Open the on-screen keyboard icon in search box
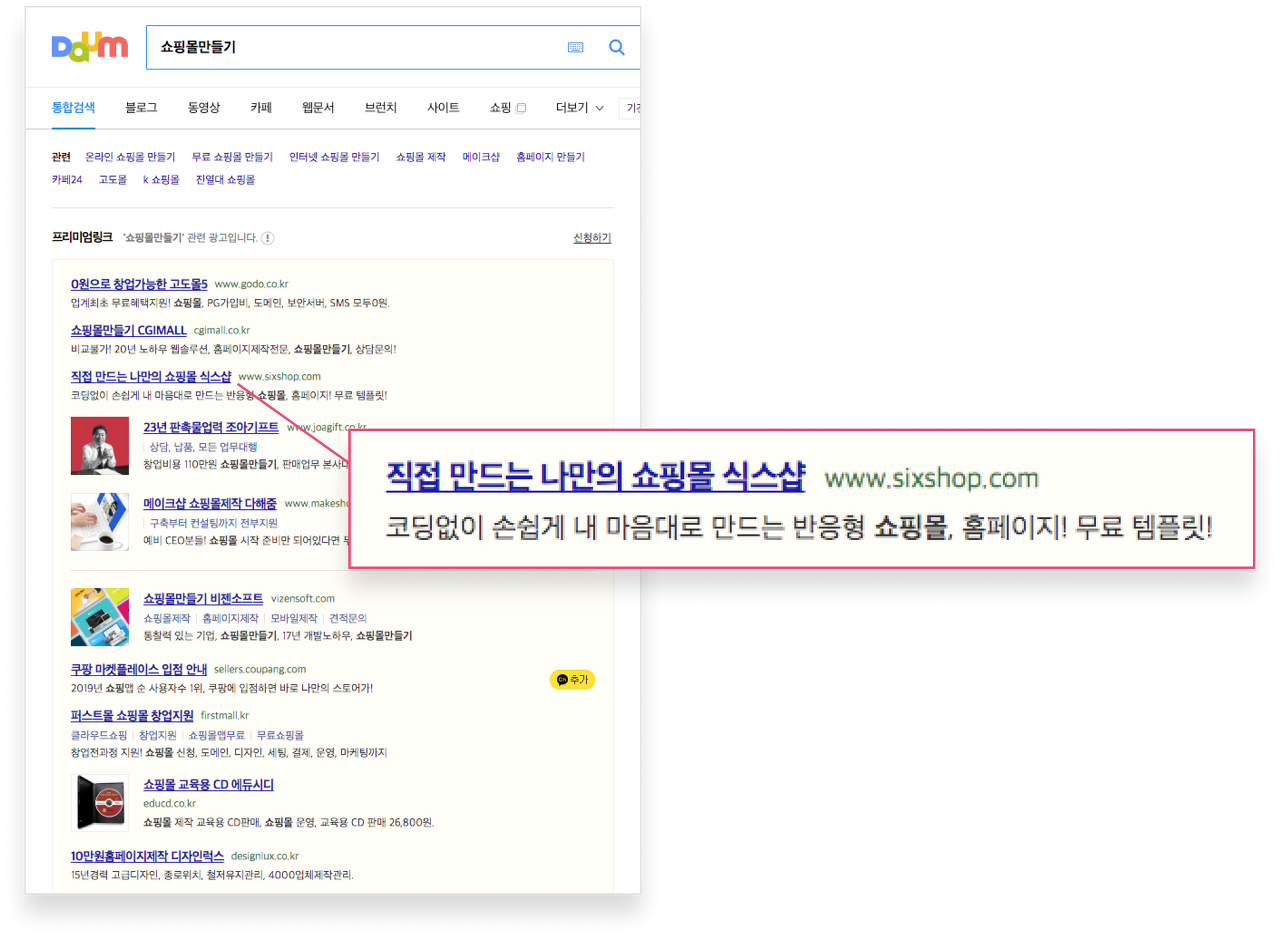This screenshot has width=1280, height=938. point(575,47)
